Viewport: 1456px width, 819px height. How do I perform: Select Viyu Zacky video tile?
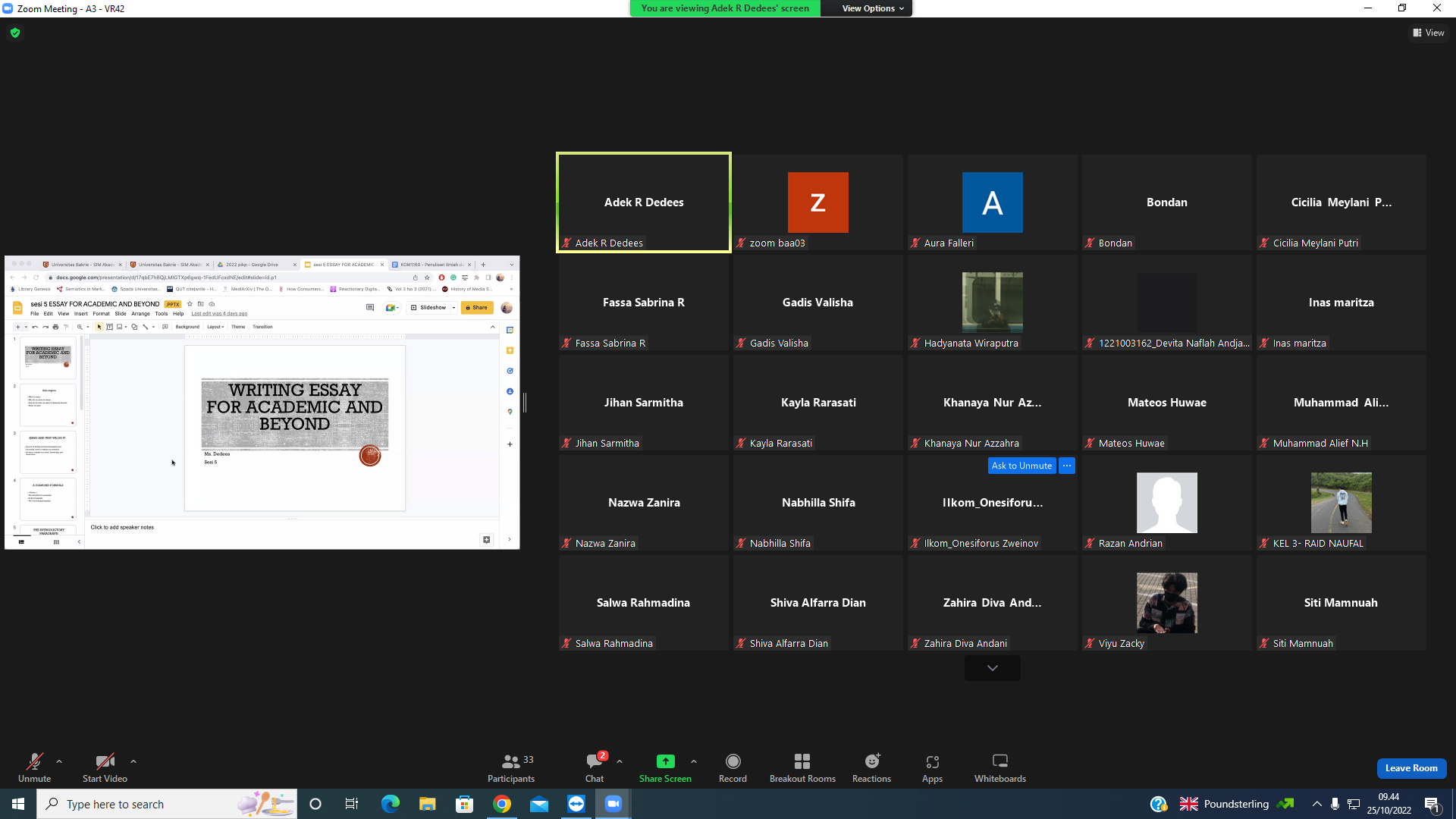[1166, 603]
